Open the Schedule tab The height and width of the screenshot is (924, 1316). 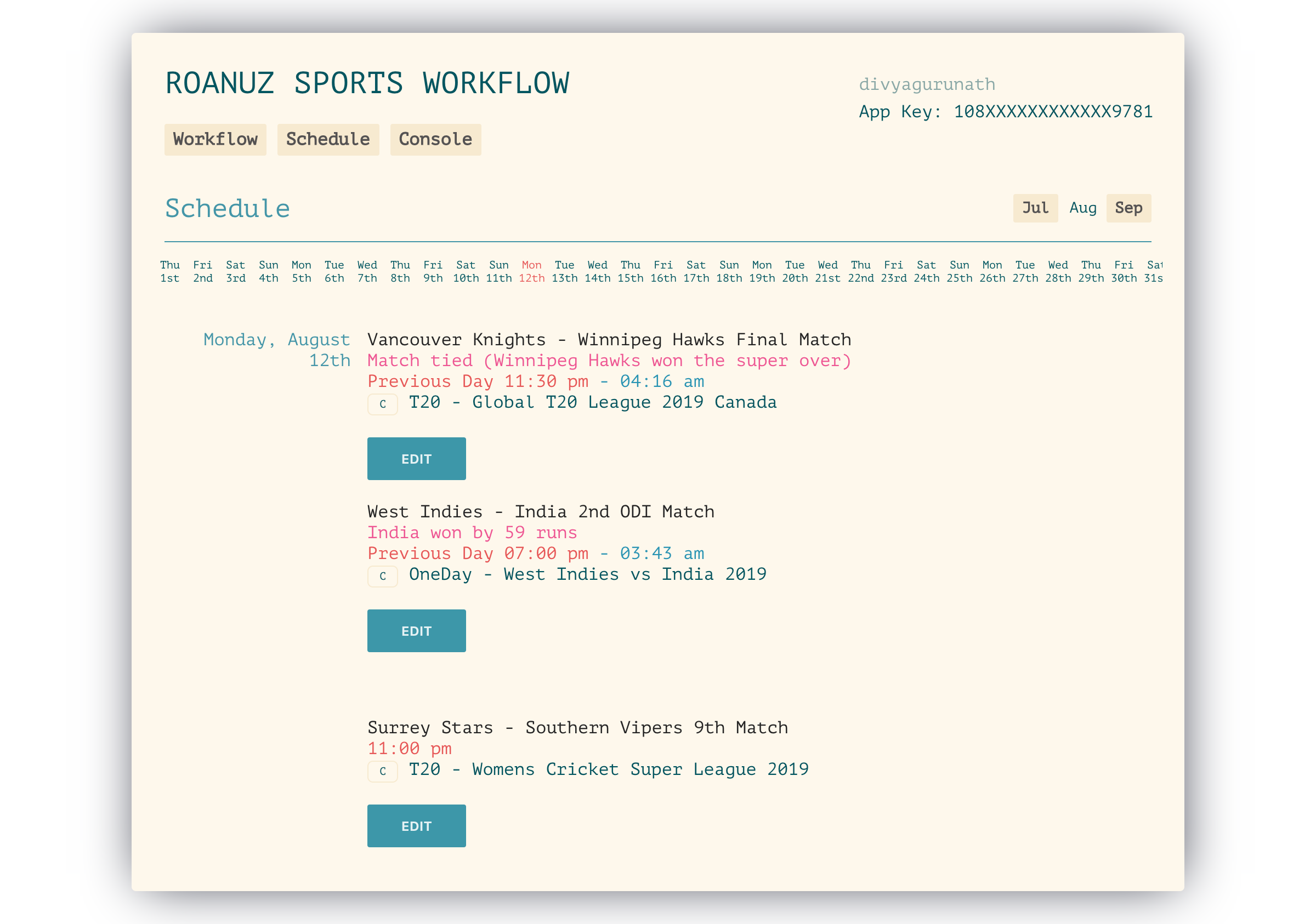click(328, 139)
